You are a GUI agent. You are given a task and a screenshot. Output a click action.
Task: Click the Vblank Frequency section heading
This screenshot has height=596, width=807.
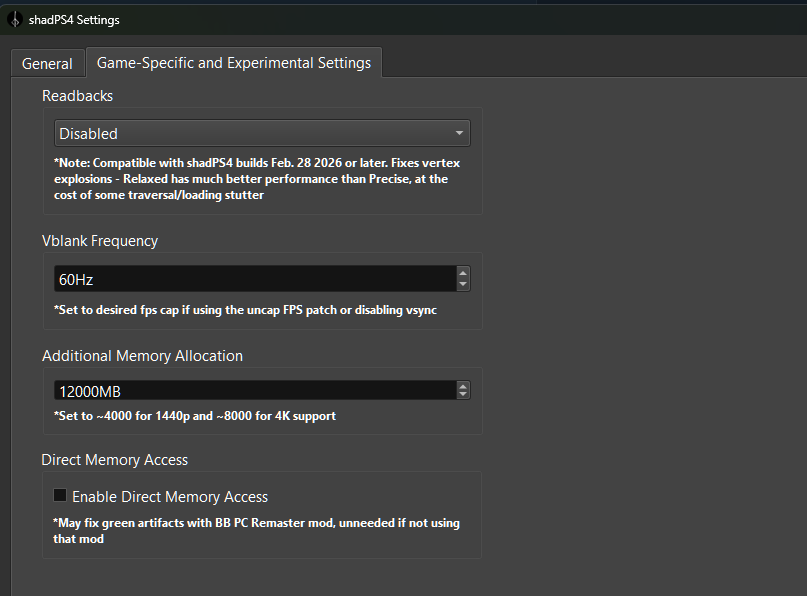pyautogui.click(x=100, y=241)
